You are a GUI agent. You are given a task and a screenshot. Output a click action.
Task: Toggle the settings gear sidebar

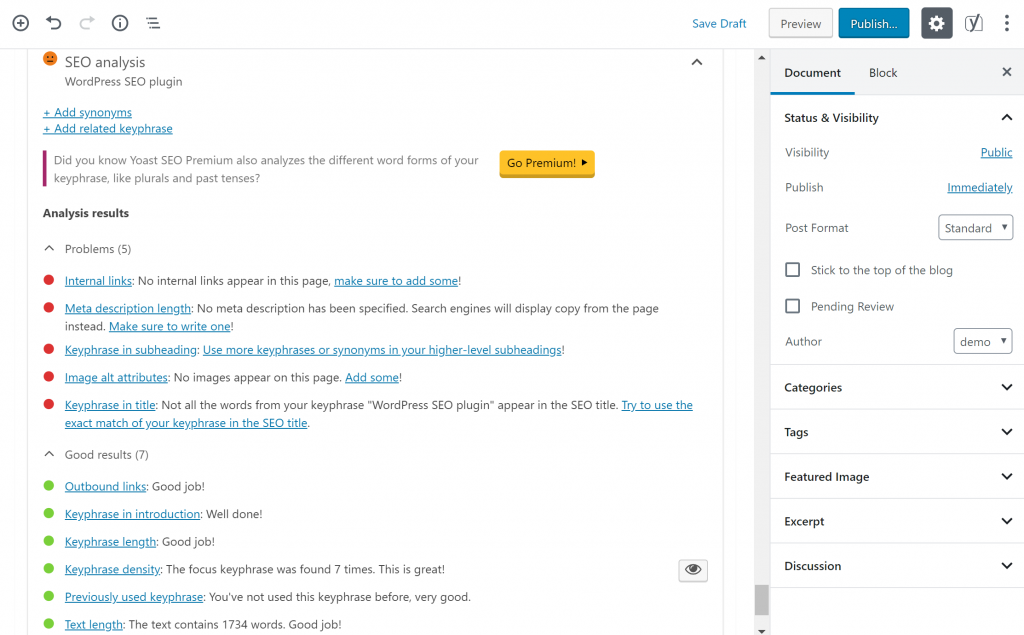(x=936, y=24)
